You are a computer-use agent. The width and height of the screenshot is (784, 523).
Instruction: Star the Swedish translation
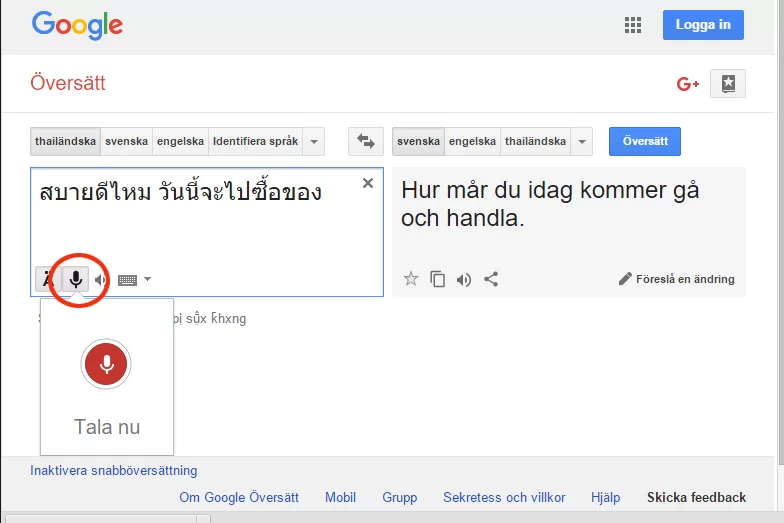[410, 279]
